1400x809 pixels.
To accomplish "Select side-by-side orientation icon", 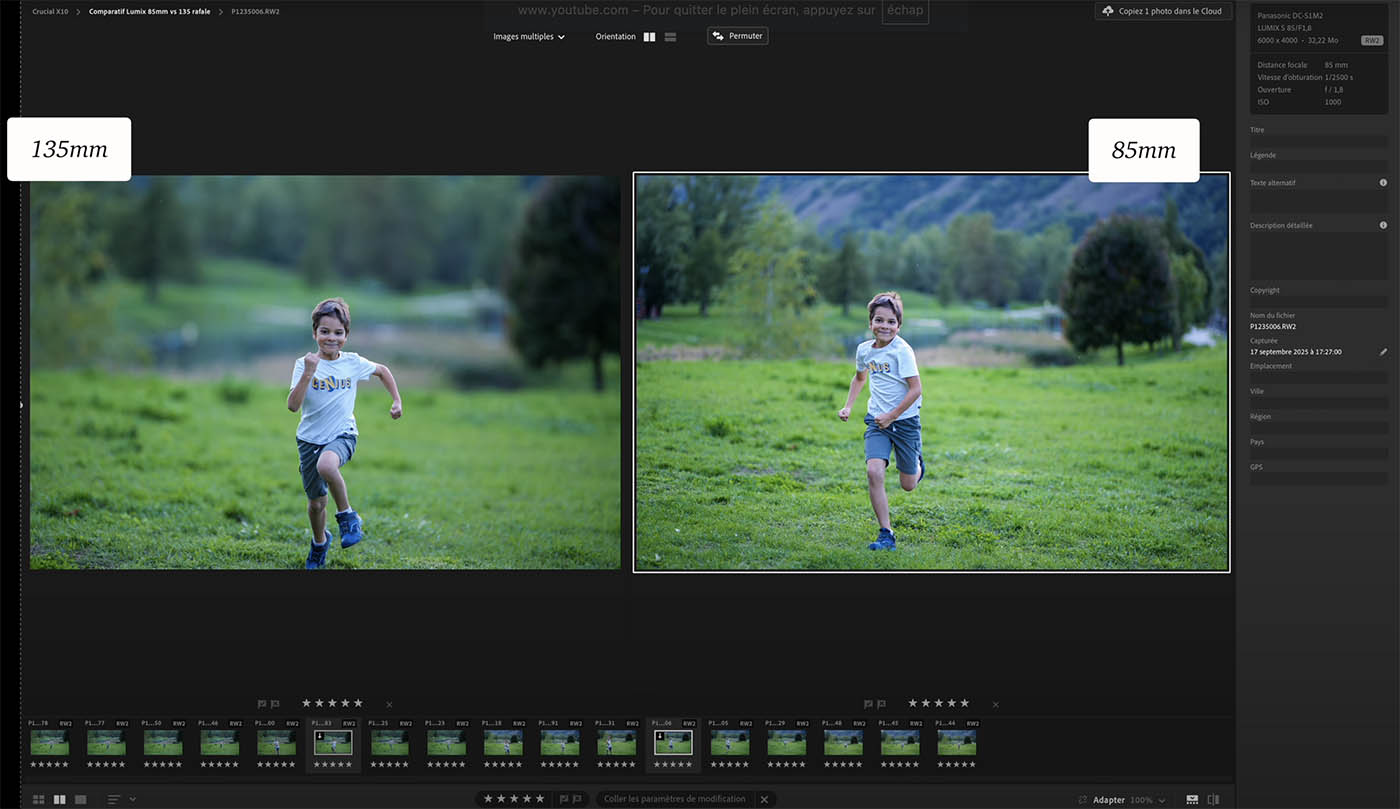I will [x=649, y=37].
